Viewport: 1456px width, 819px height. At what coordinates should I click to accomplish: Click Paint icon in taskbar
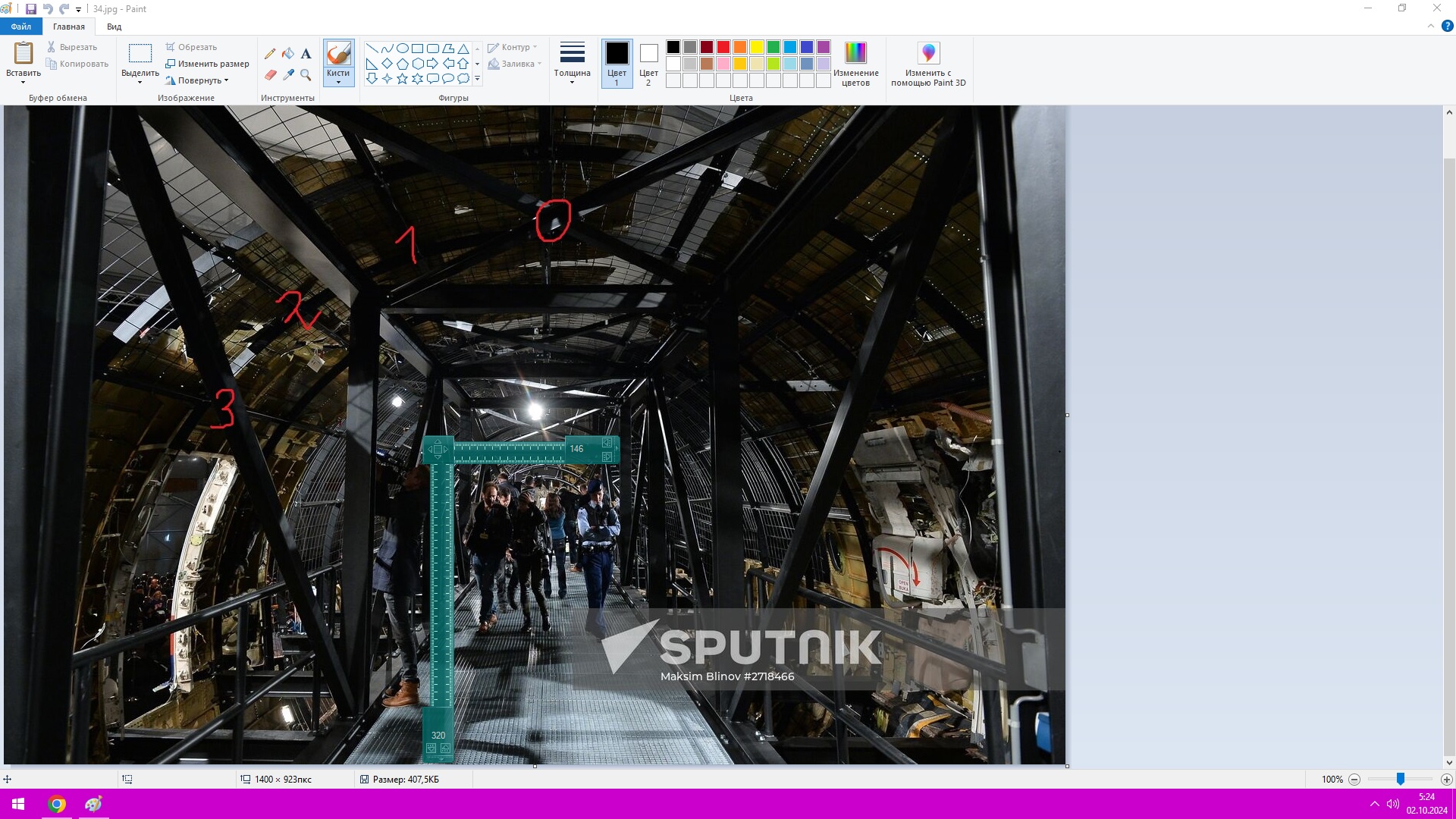(93, 804)
